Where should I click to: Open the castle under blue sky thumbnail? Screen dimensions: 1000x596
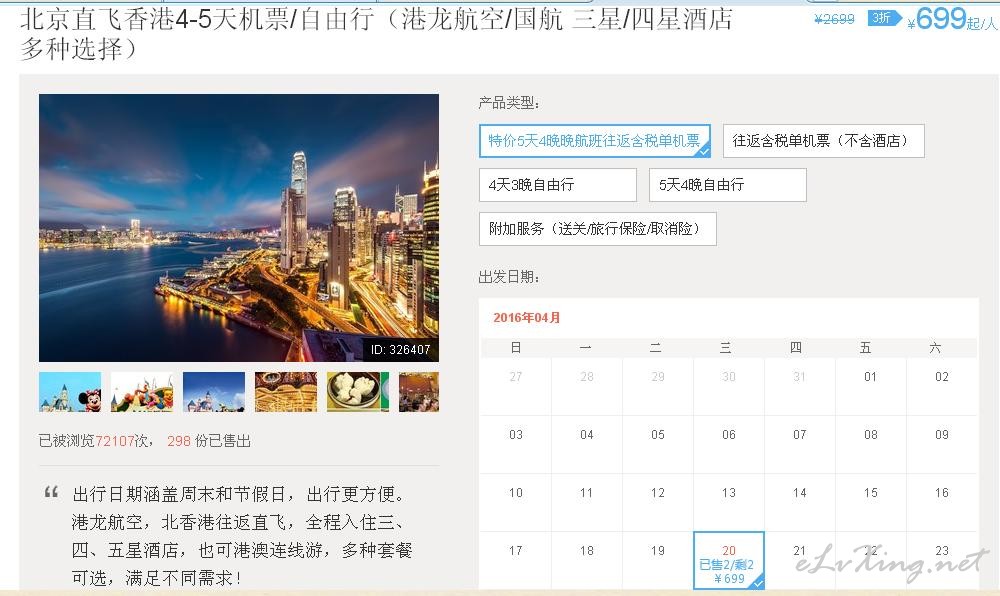[x=214, y=392]
